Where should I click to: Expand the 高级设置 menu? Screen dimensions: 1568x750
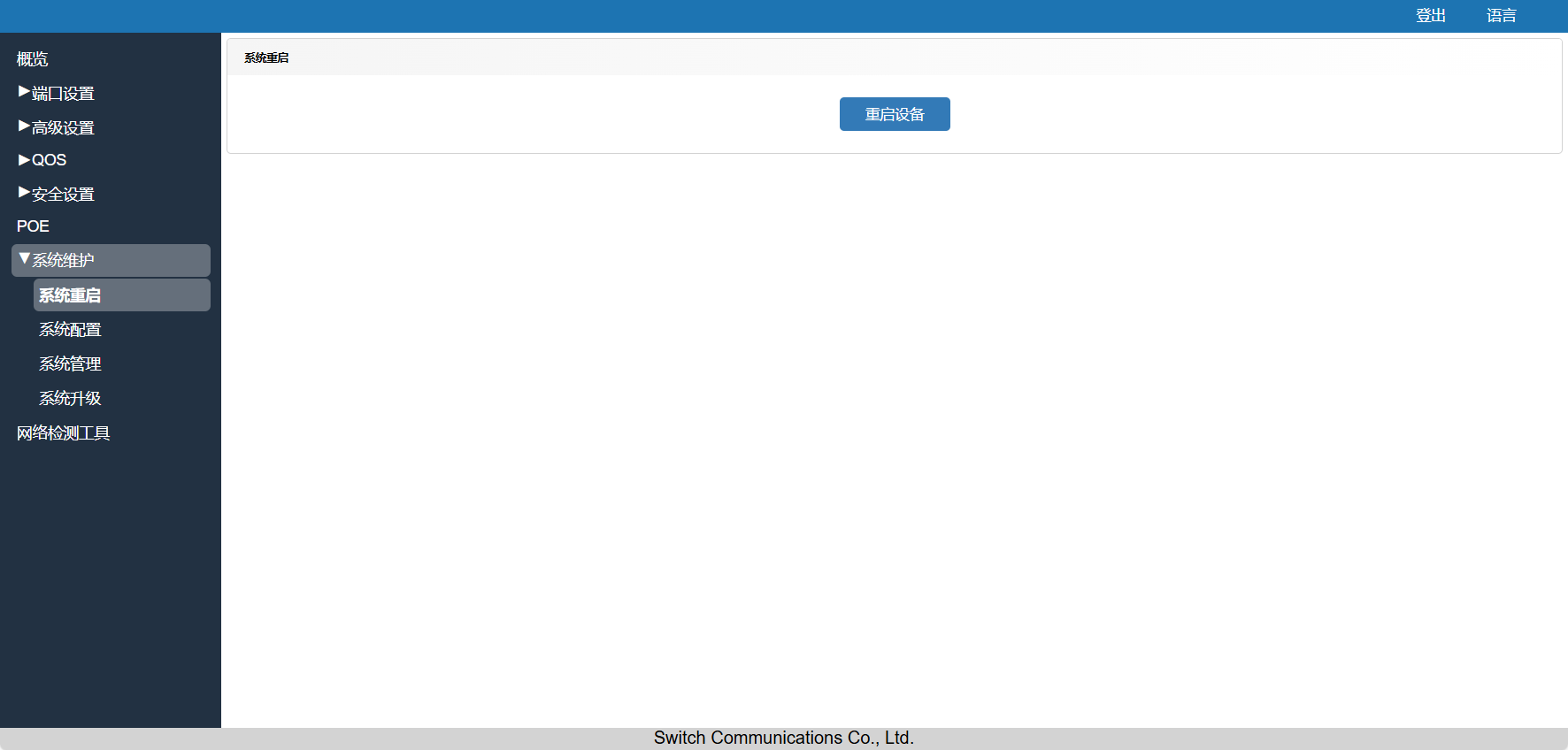(57, 127)
